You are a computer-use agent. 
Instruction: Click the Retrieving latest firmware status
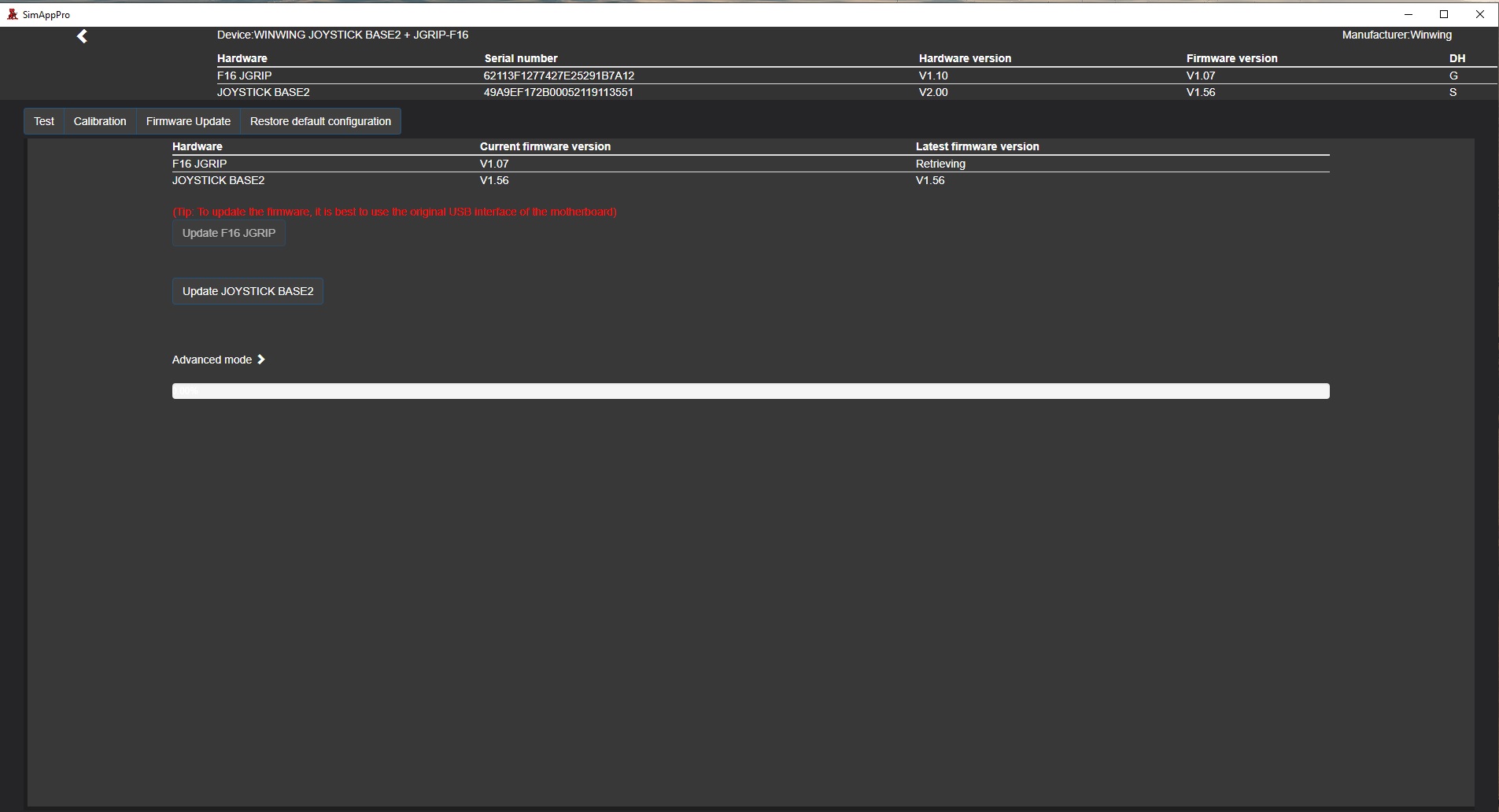coord(940,164)
